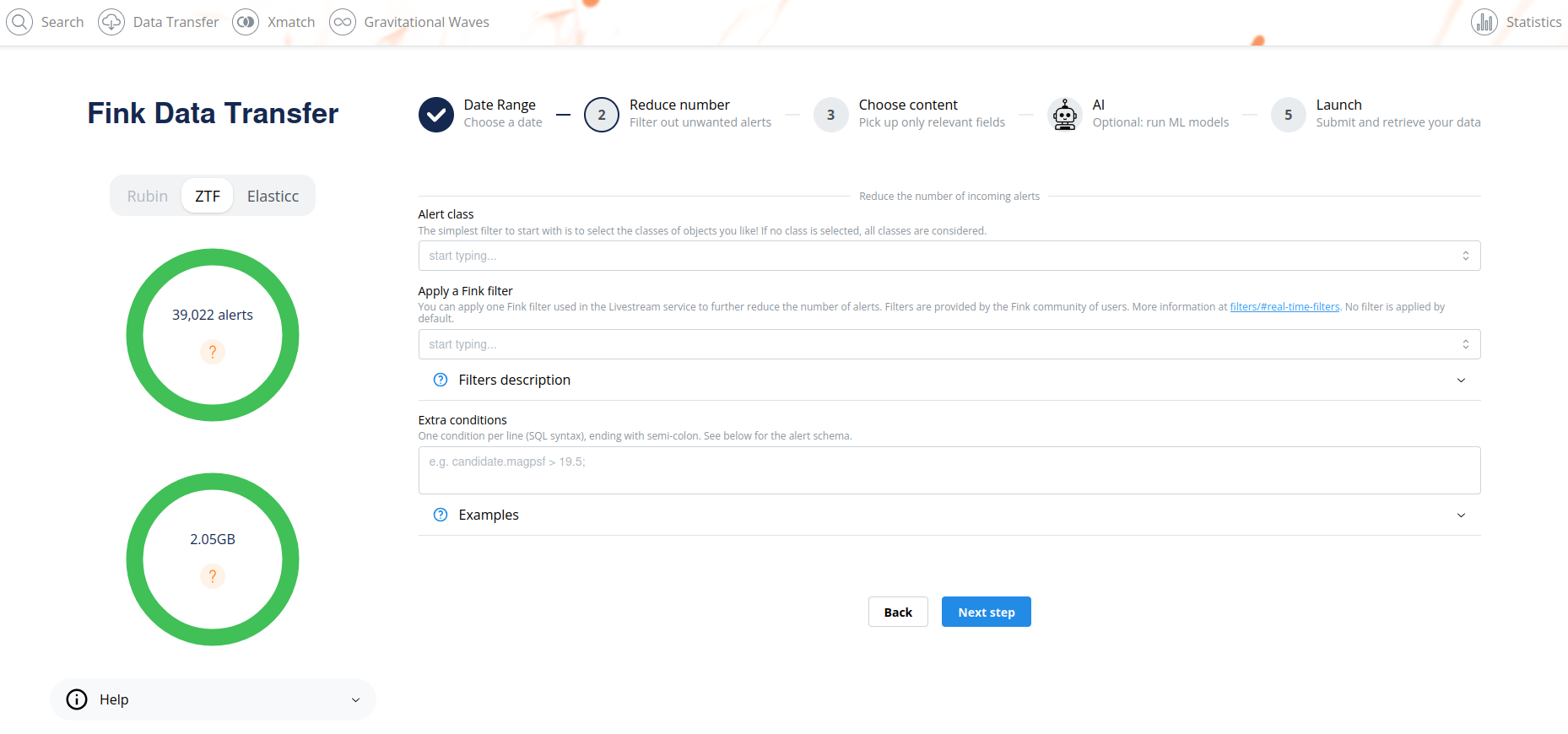Viewport: 1568px width, 734px height.
Task: Expand the Filters description section
Action: click(x=949, y=380)
